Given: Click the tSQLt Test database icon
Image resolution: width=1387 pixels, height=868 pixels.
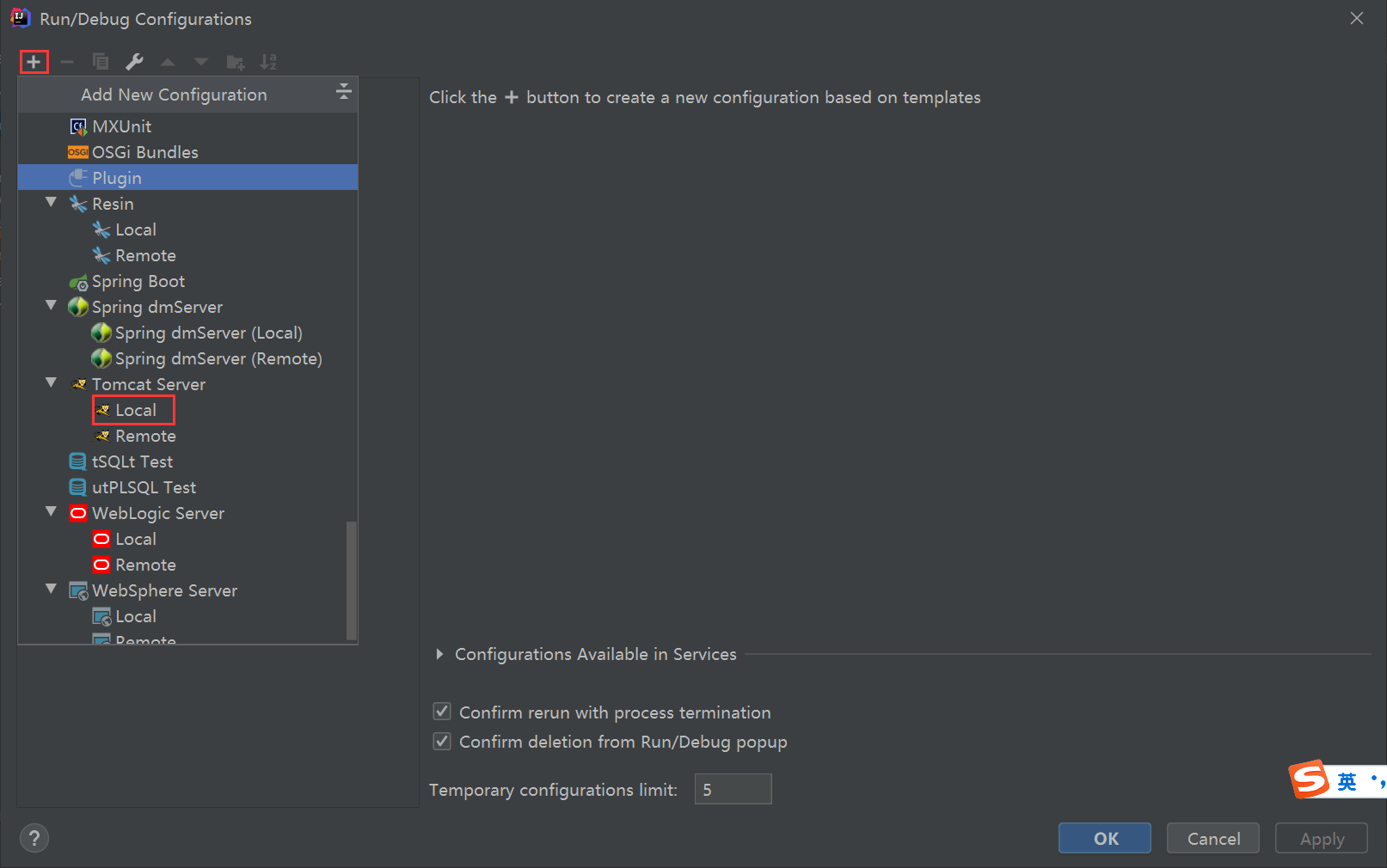Looking at the screenshot, I should point(77,462).
